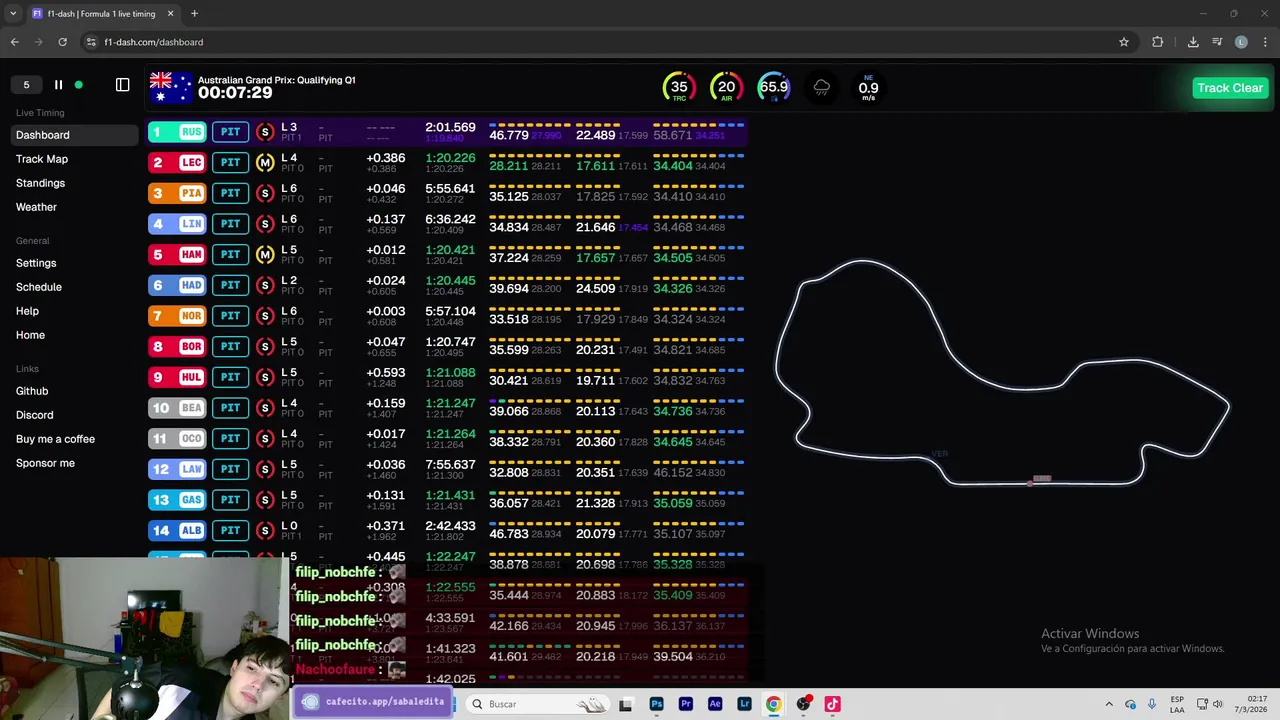The height and width of the screenshot is (720, 1280).
Task: Click the PIT badge in the RUS row
Action: pyautogui.click(x=230, y=132)
